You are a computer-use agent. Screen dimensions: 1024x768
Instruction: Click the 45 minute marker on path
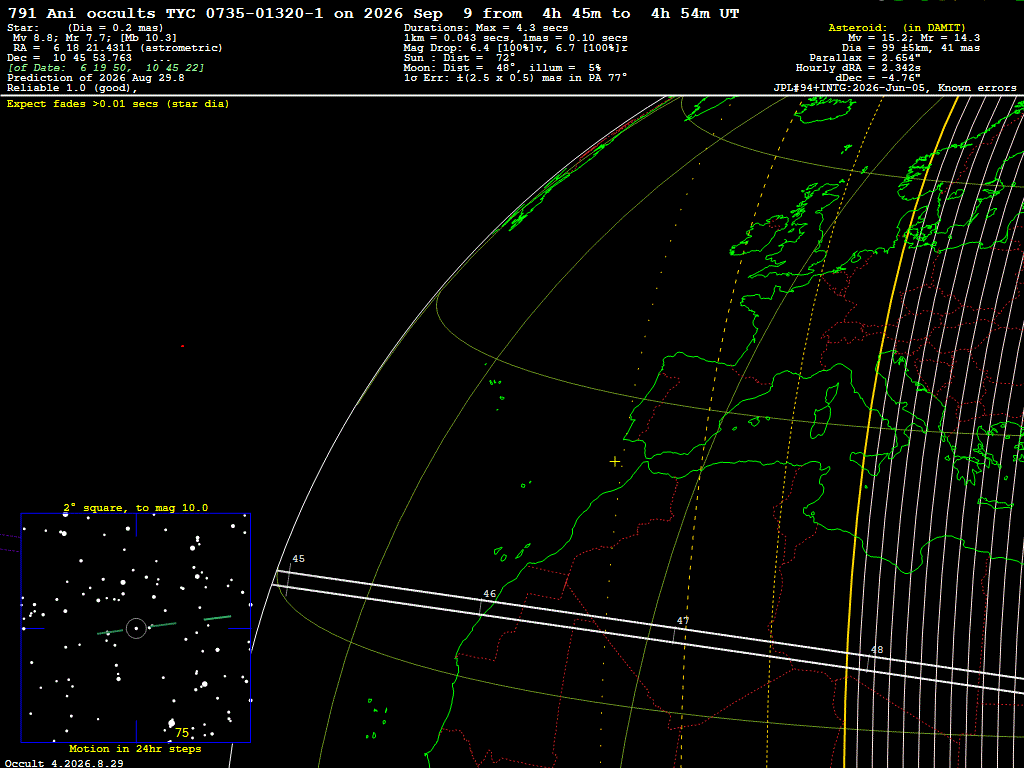pyautogui.click(x=298, y=559)
